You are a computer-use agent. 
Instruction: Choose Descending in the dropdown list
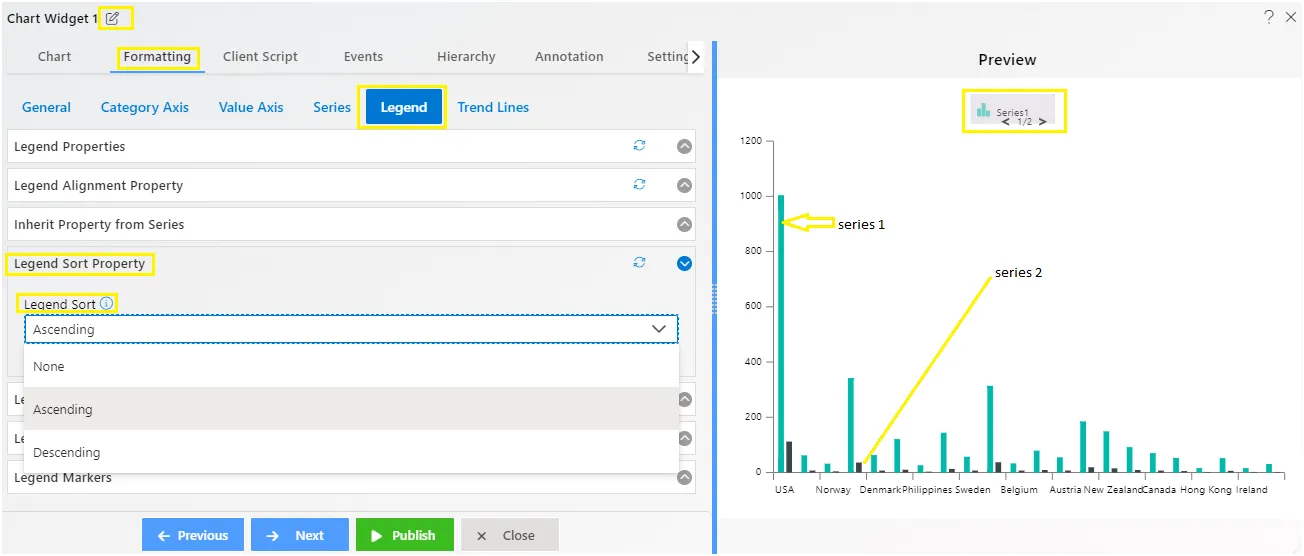click(x=351, y=452)
